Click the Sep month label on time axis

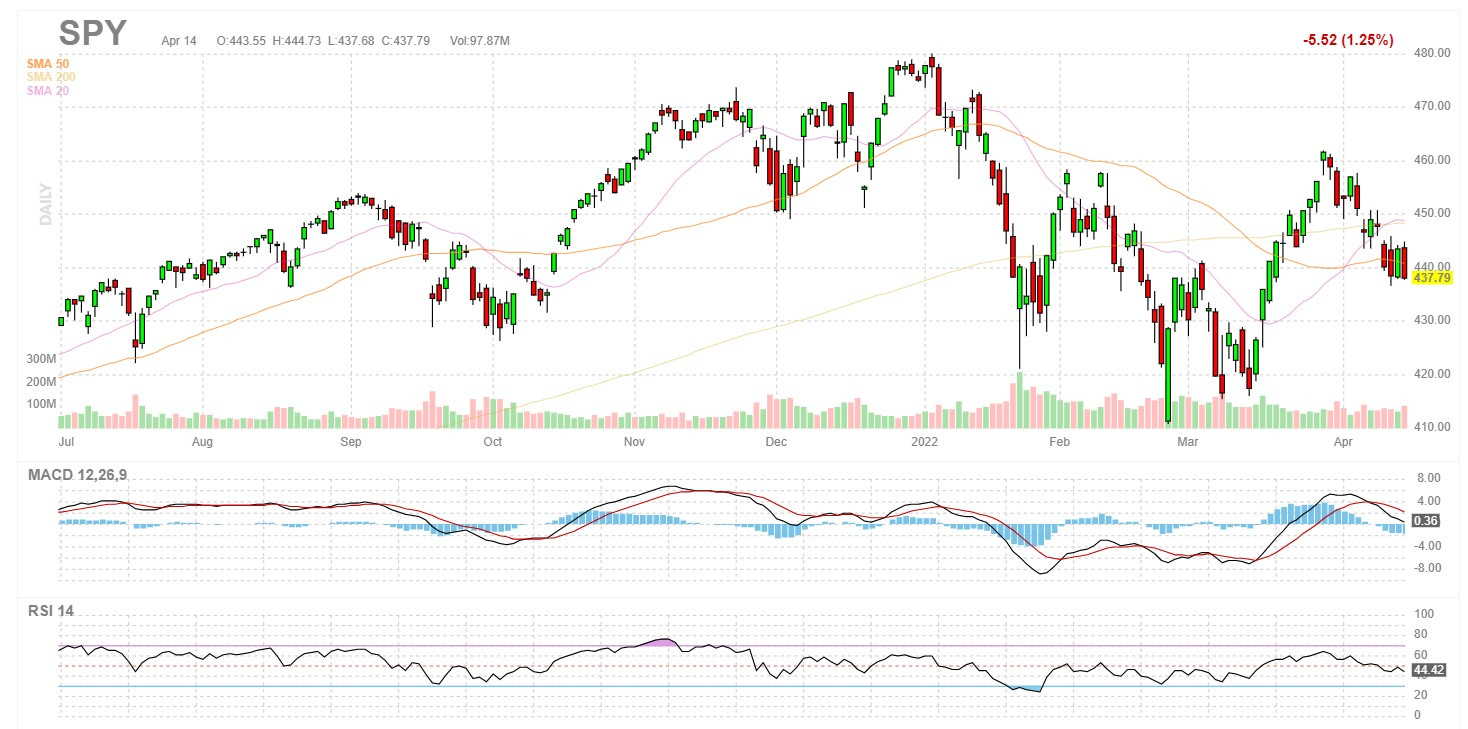(x=350, y=441)
